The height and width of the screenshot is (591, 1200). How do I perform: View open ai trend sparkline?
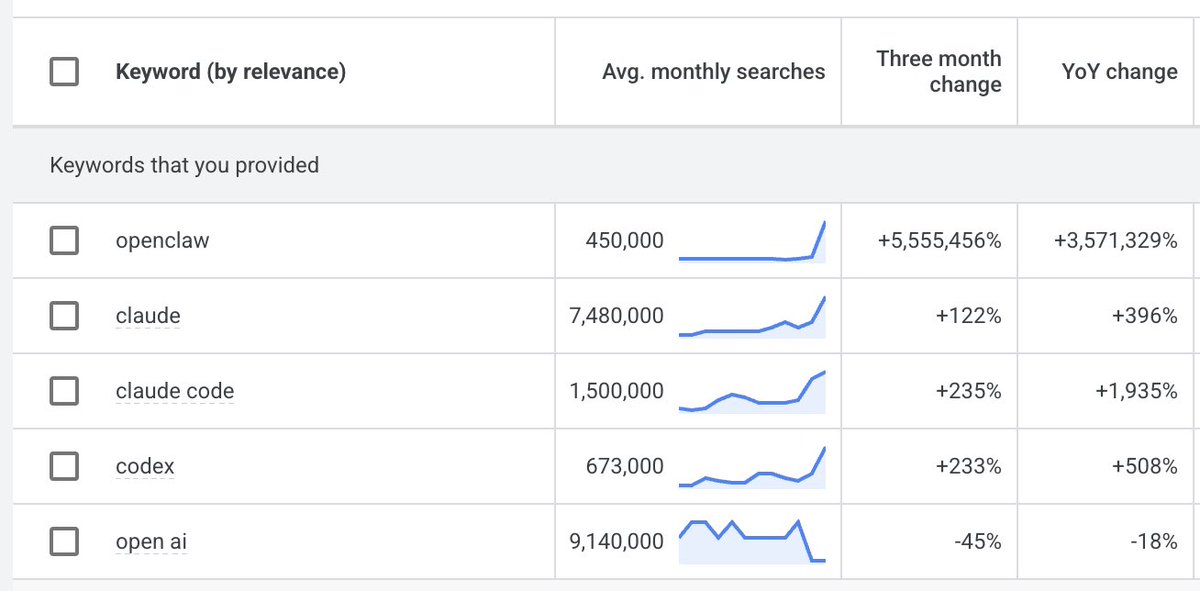752,541
